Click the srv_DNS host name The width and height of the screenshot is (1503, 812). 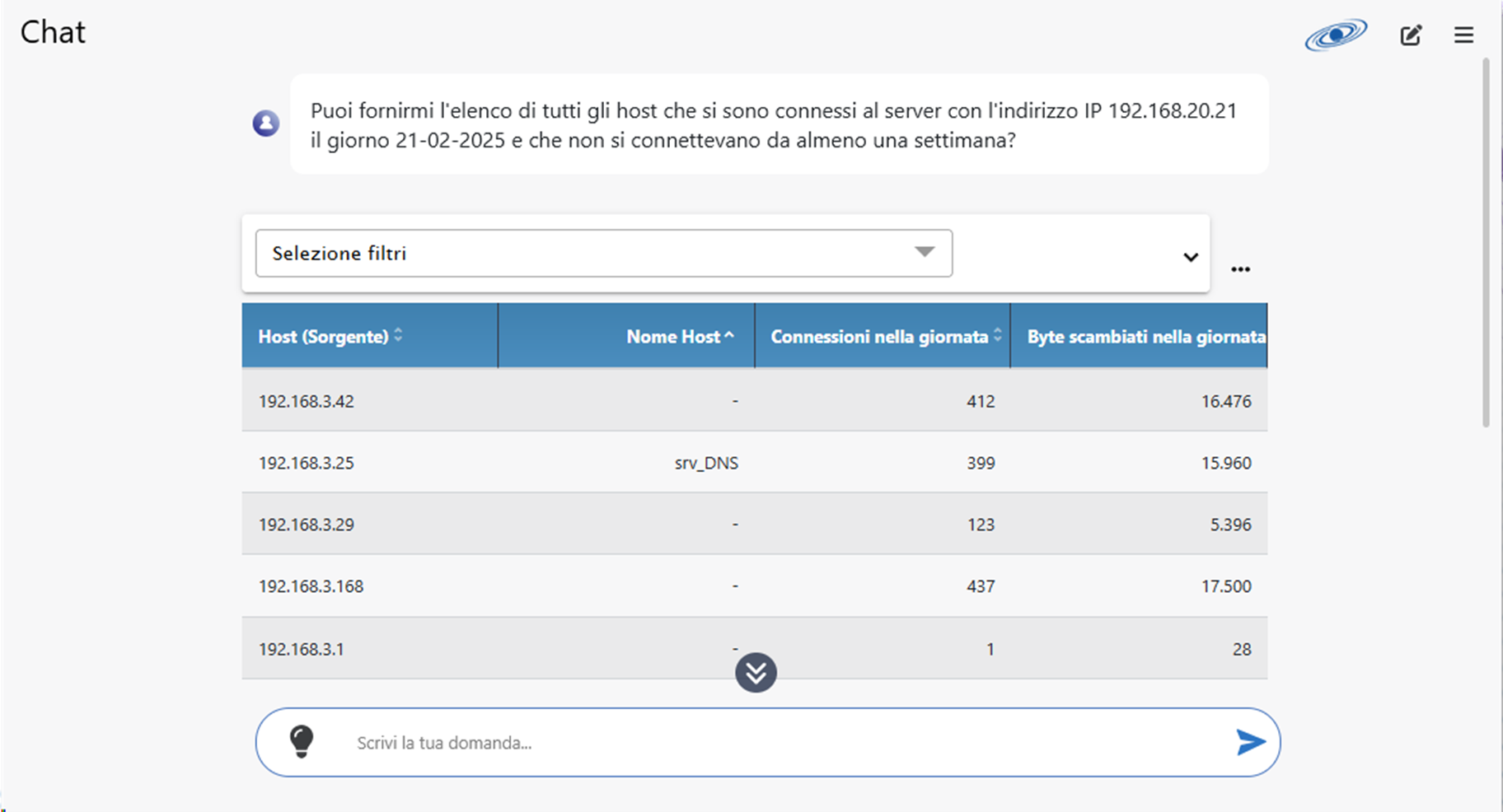click(x=706, y=463)
